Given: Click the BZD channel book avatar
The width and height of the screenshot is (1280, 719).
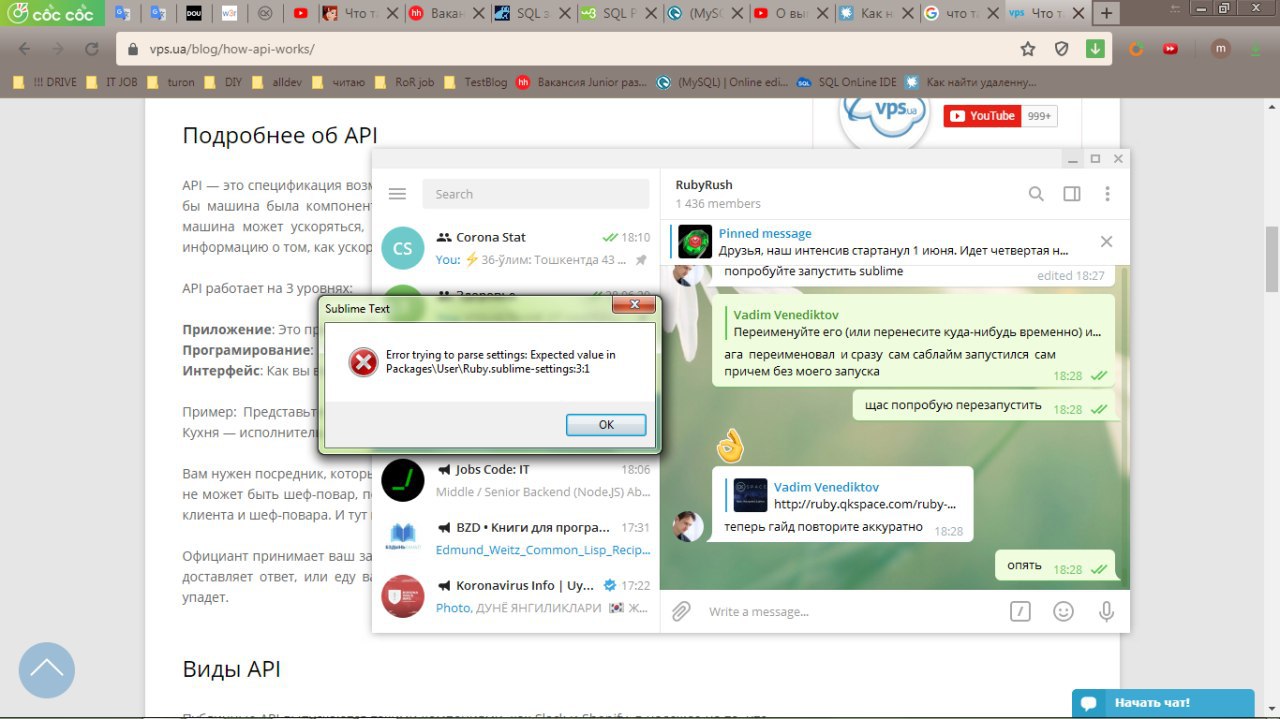Looking at the screenshot, I should [403, 538].
